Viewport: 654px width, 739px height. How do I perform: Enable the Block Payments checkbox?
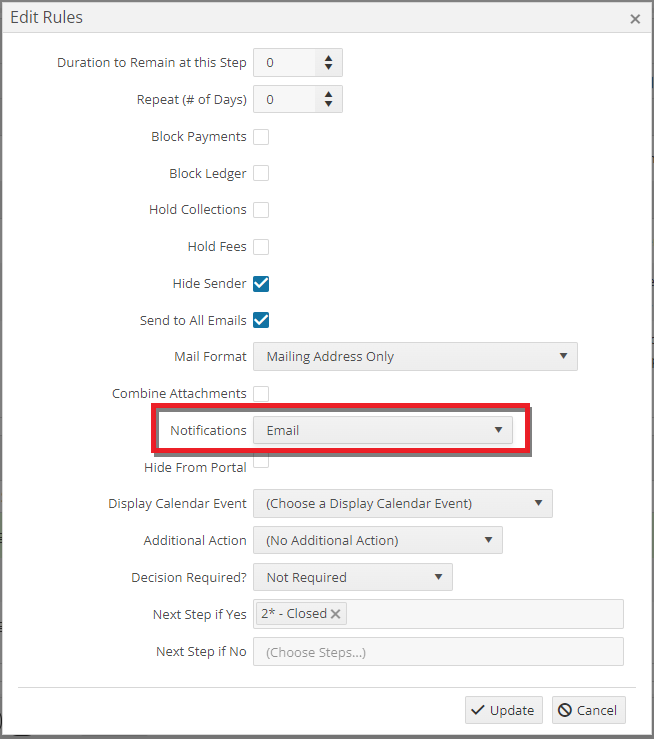click(x=261, y=137)
